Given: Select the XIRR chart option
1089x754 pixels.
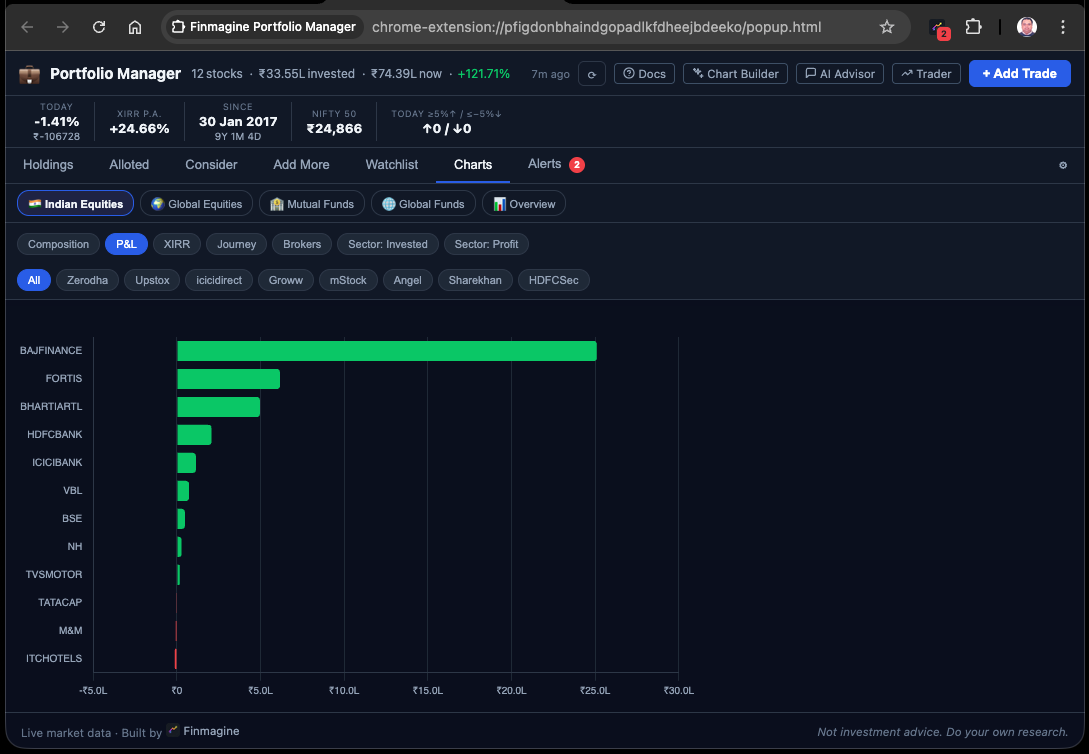Looking at the screenshot, I should point(176,243).
